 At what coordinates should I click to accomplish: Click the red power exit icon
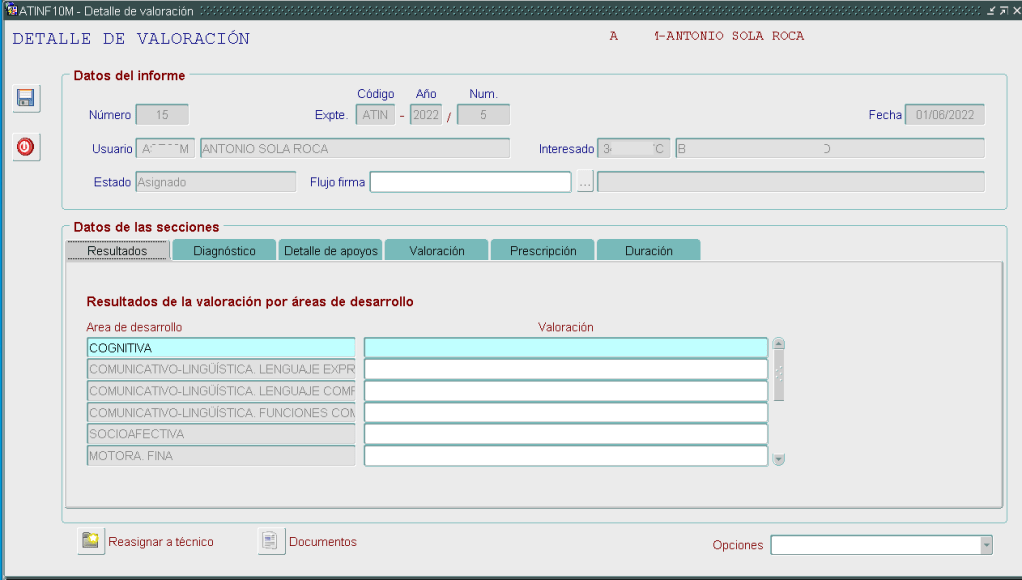(x=26, y=147)
